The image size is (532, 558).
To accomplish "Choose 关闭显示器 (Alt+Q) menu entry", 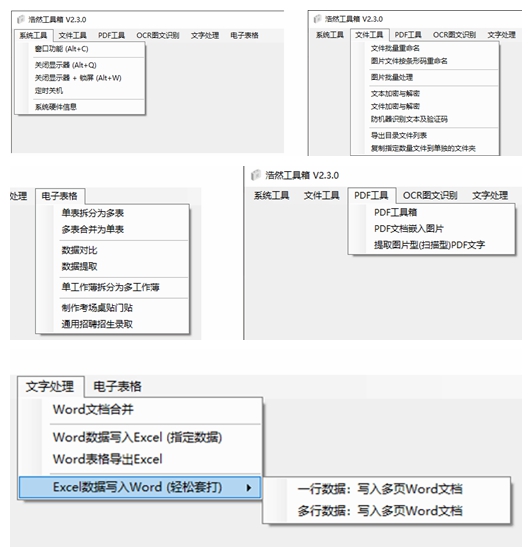I will [65, 65].
